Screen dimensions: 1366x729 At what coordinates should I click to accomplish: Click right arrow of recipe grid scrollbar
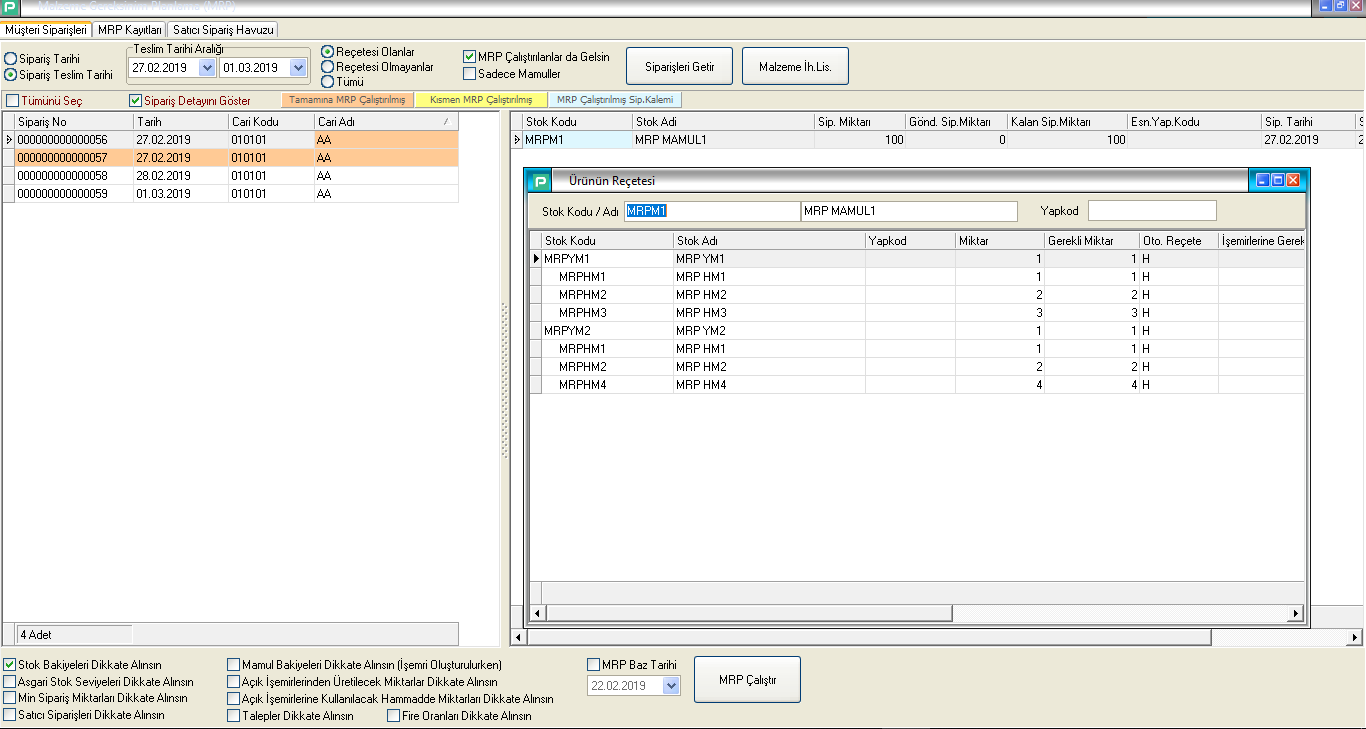1296,613
